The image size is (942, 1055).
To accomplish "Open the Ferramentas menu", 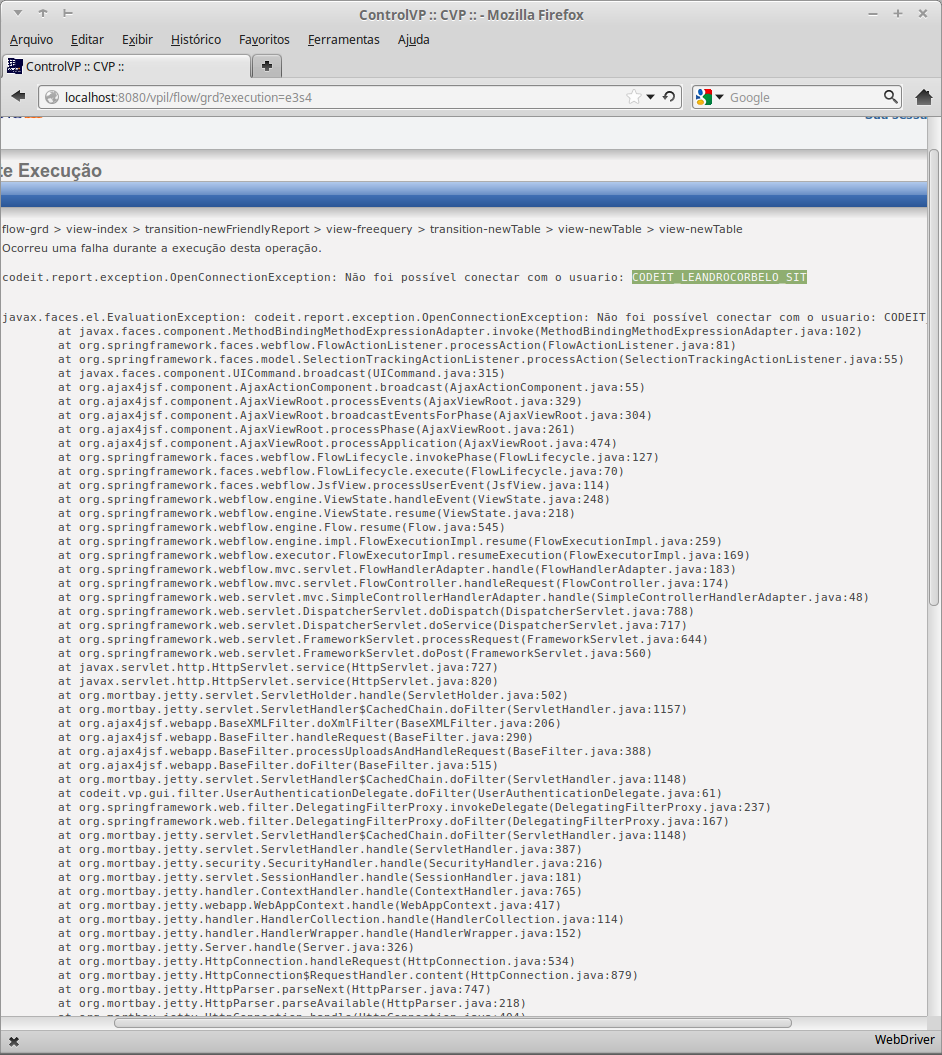I will pos(344,40).
